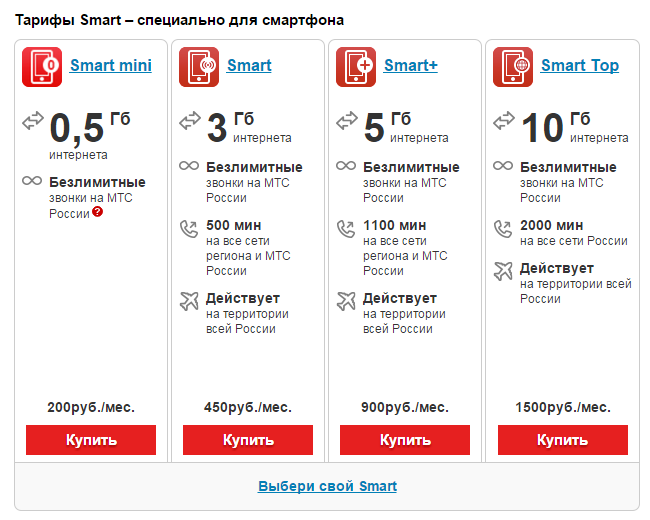This screenshot has width=650, height=520.
Task: Open the Smart Top tariff link
Action: pos(579,66)
